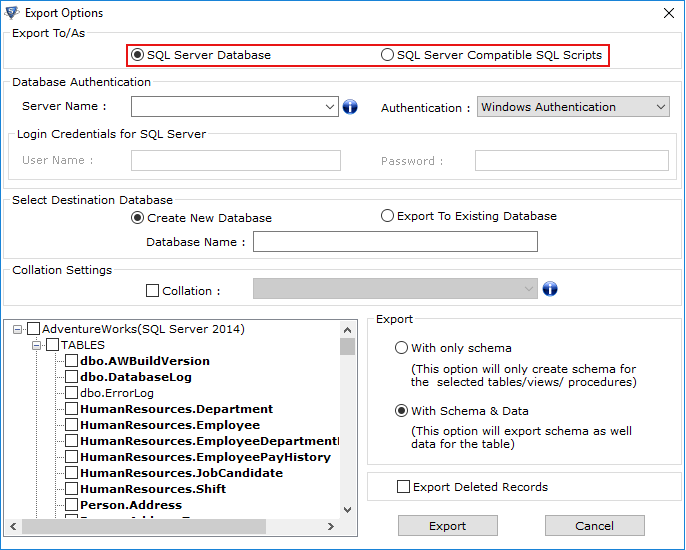Close the Export Options dialog
The width and height of the screenshot is (686, 550).
click(668, 13)
